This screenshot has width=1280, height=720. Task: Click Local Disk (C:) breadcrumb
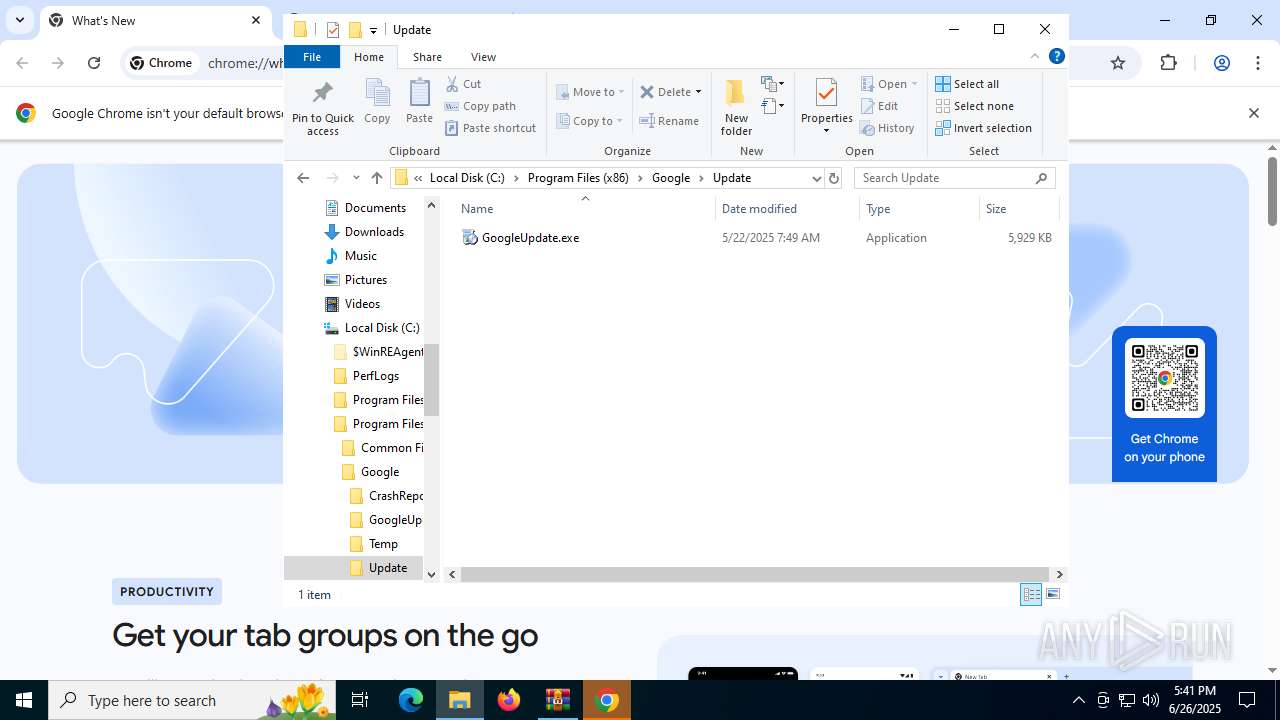point(467,178)
